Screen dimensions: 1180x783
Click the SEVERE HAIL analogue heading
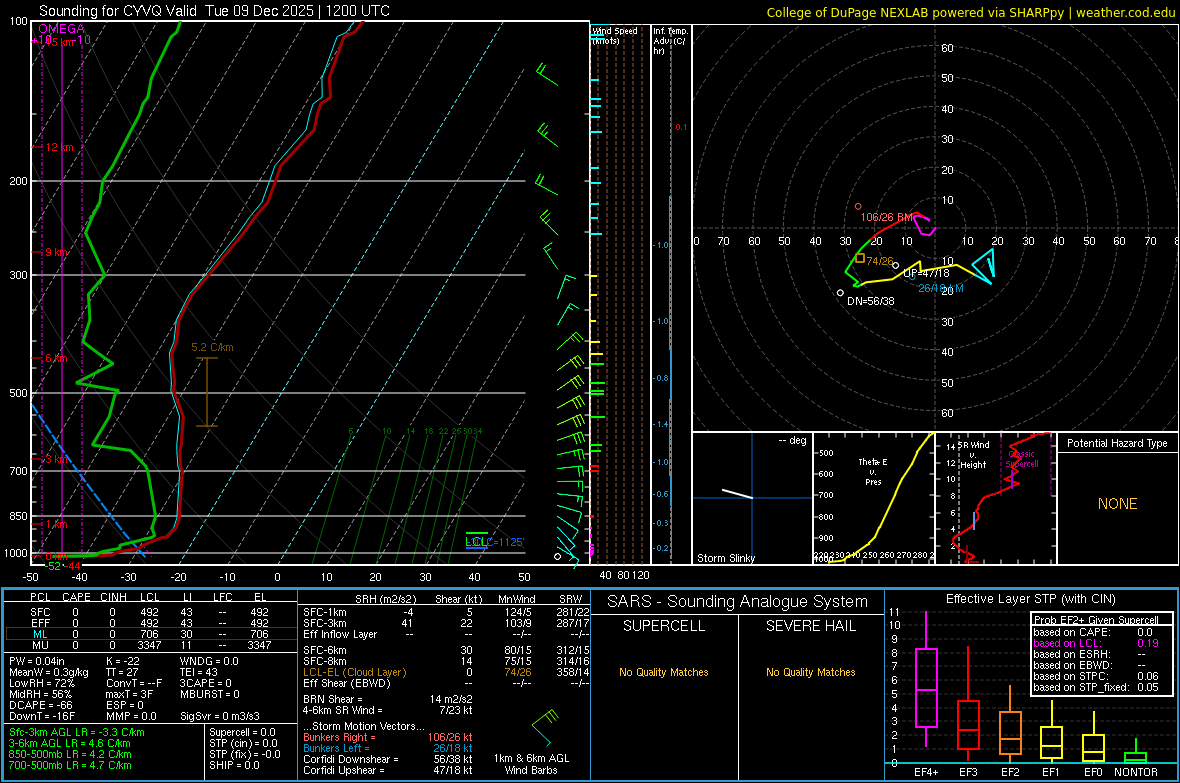pos(810,626)
